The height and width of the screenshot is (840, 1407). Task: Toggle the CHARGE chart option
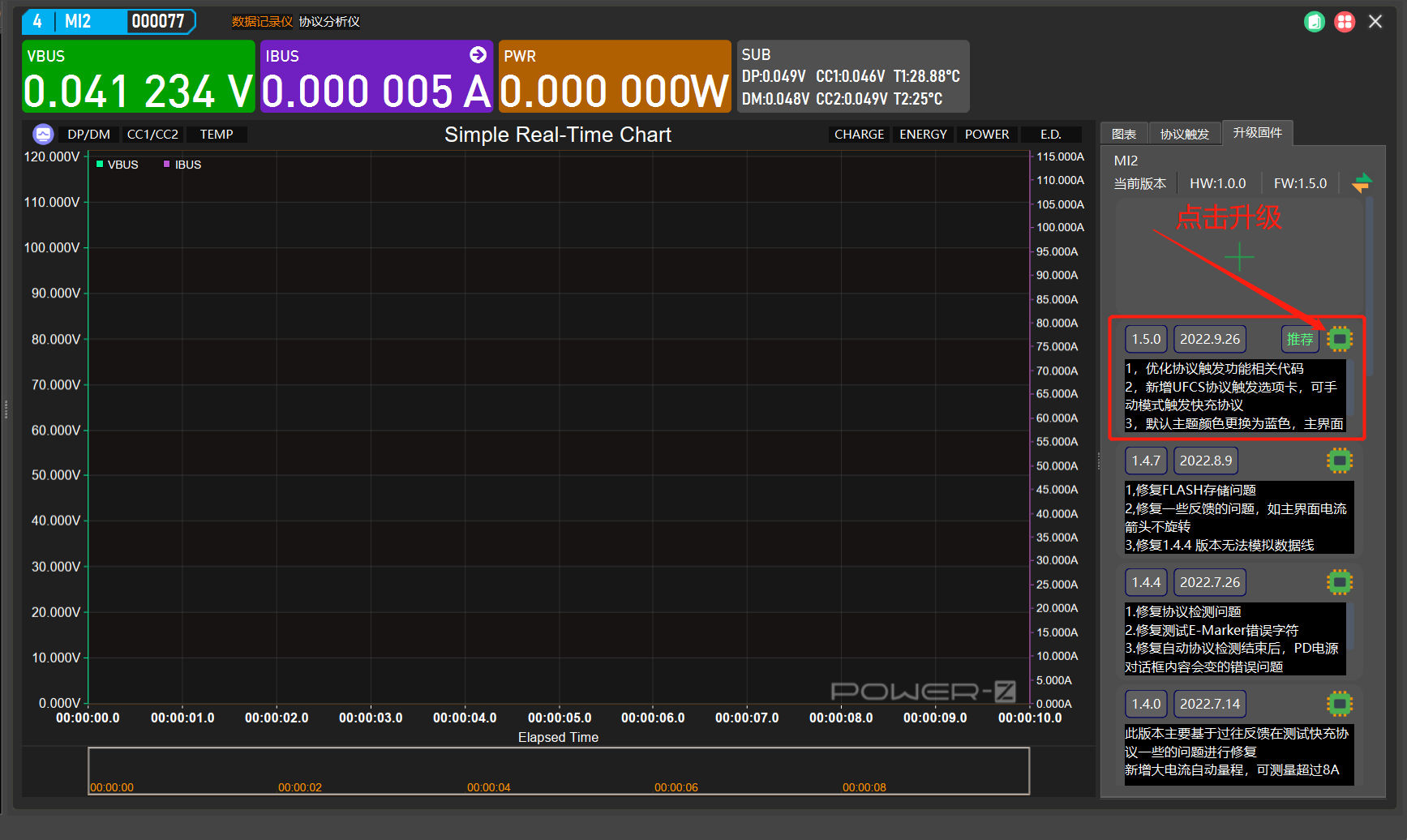pyautogui.click(x=859, y=135)
